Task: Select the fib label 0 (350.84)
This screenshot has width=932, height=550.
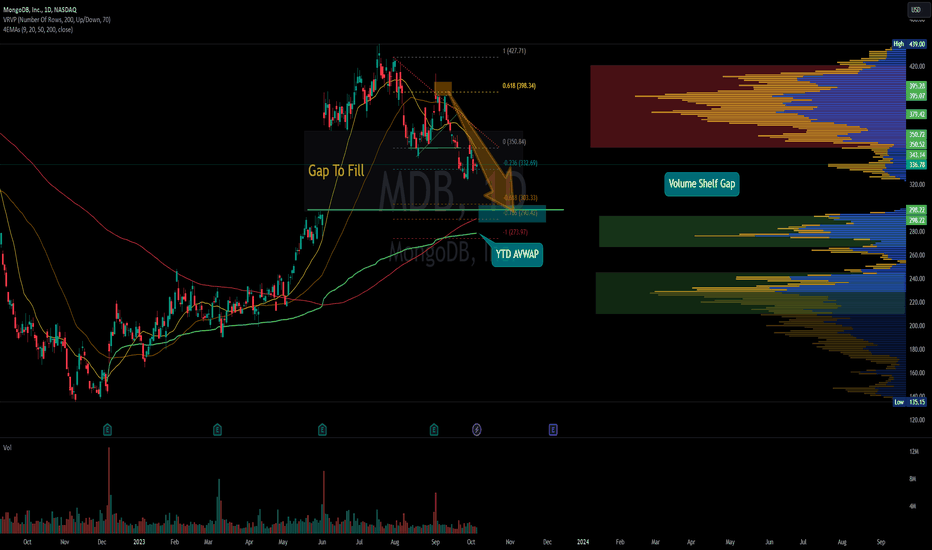Action: (514, 142)
